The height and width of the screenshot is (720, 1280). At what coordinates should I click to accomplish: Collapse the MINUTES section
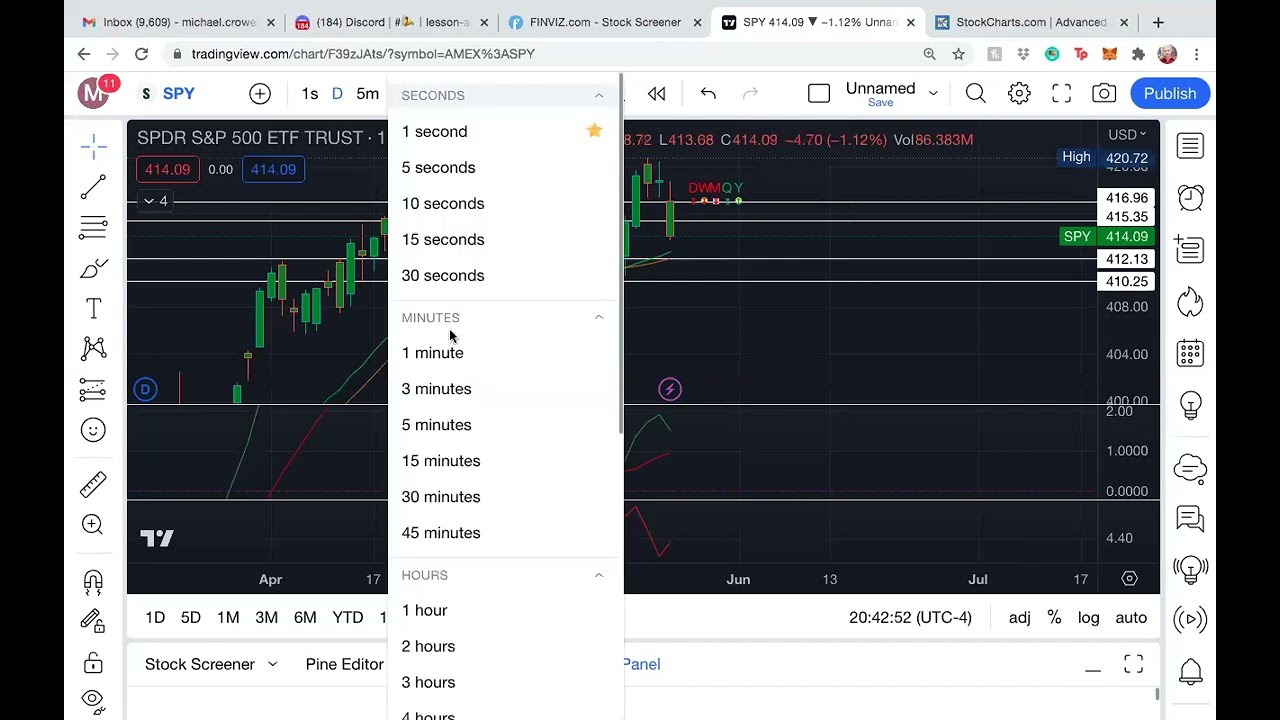pyautogui.click(x=599, y=317)
